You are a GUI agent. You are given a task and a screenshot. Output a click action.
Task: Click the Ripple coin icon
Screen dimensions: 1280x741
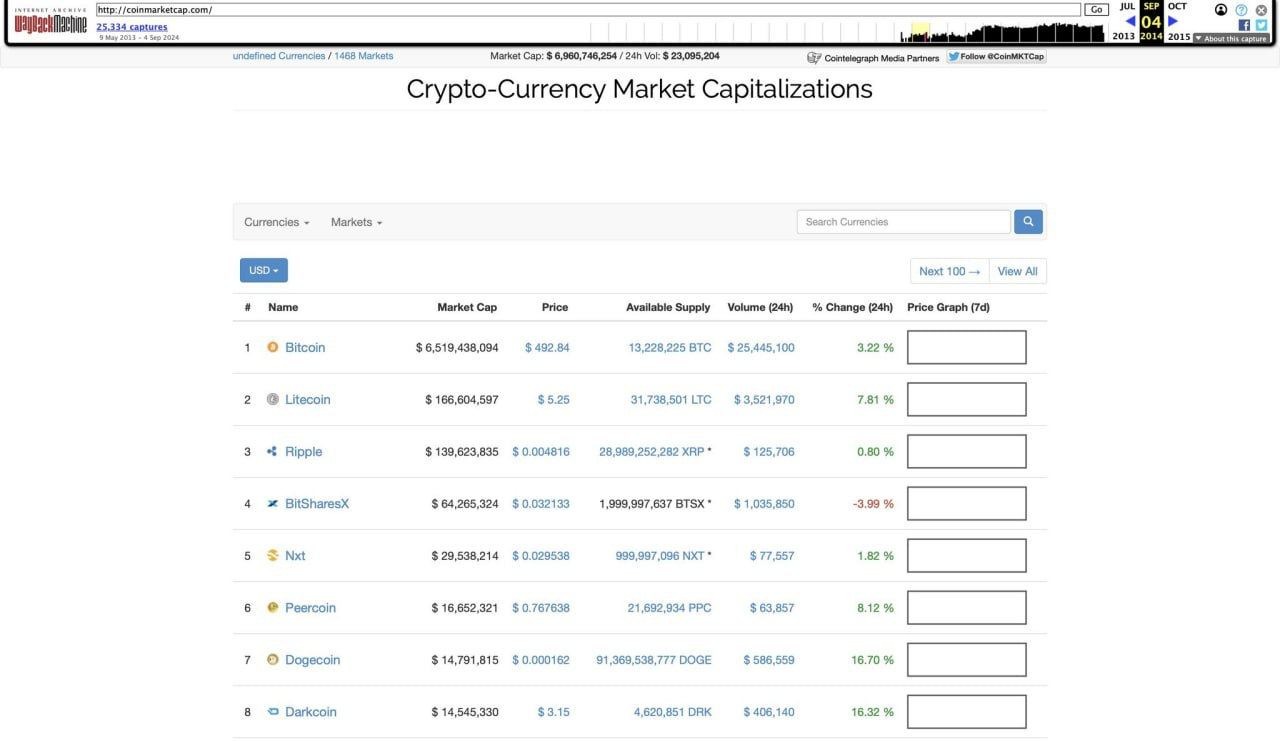[x=273, y=451]
